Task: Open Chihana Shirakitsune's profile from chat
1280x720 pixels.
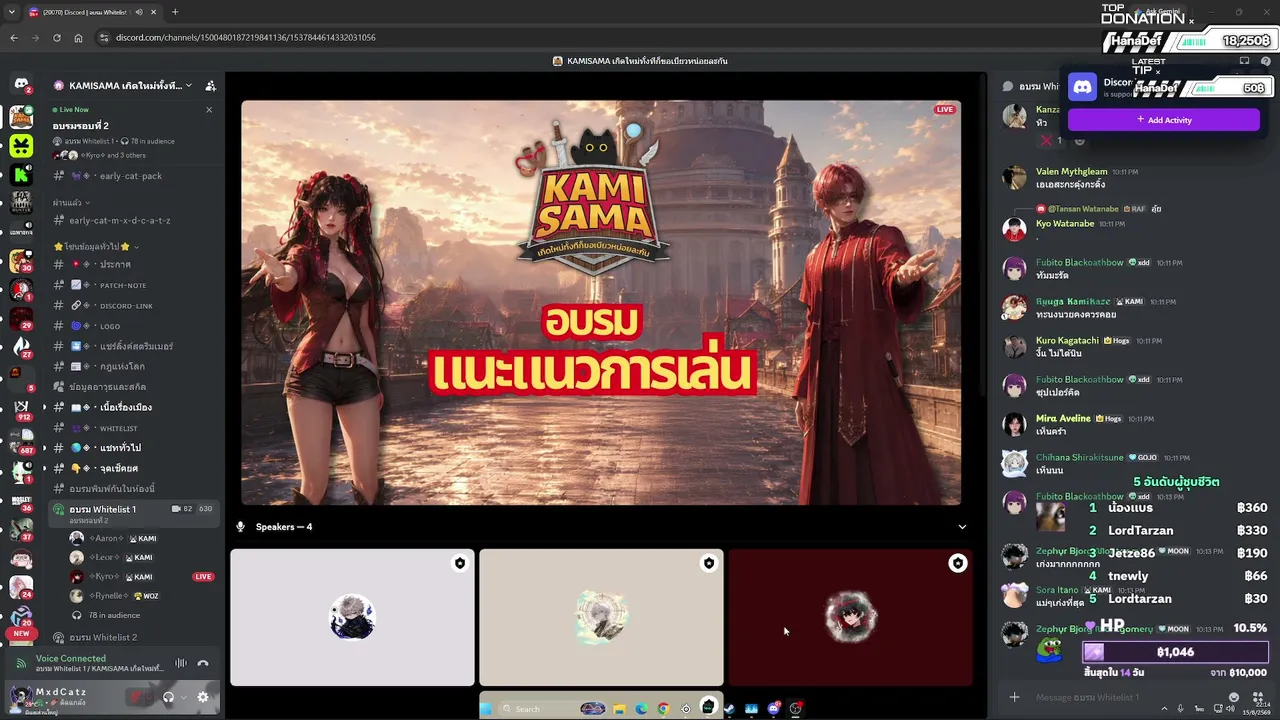Action: pos(1080,457)
